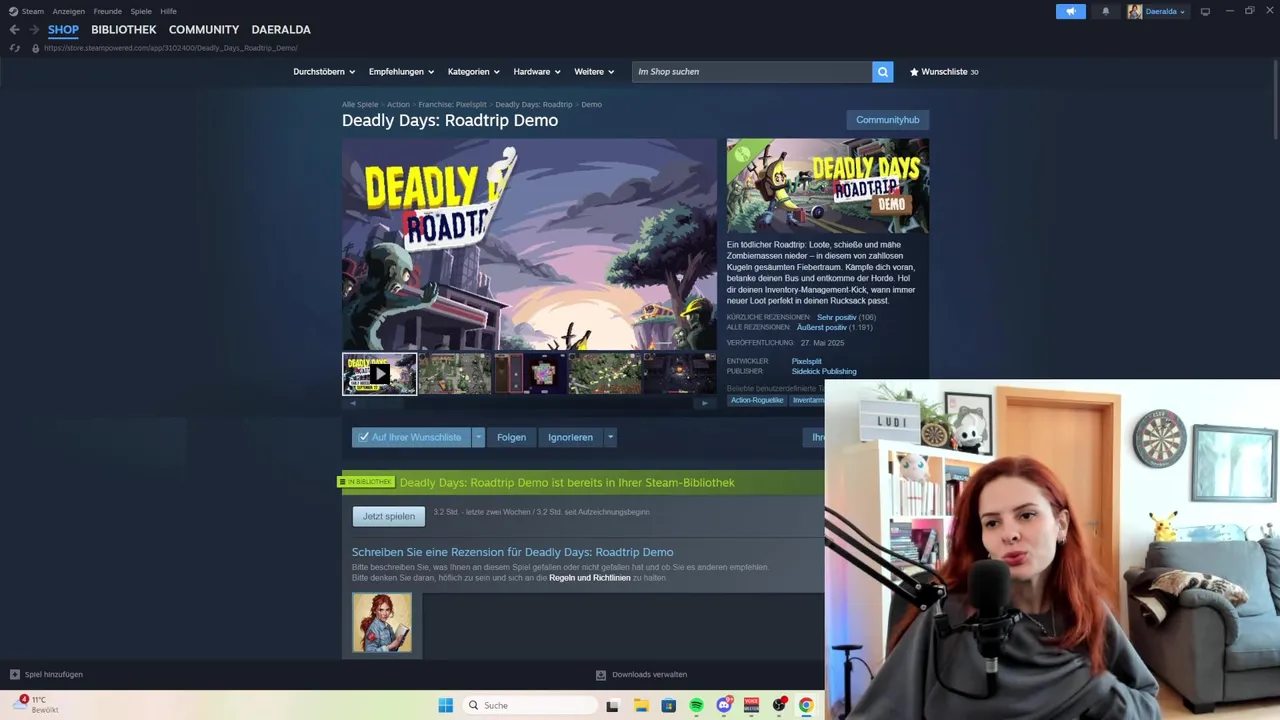The height and width of the screenshot is (720, 1280).
Task: Click the Deadly Days: Roadtrip breadcrumb
Action: pyautogui.click(x=534, y=104)
